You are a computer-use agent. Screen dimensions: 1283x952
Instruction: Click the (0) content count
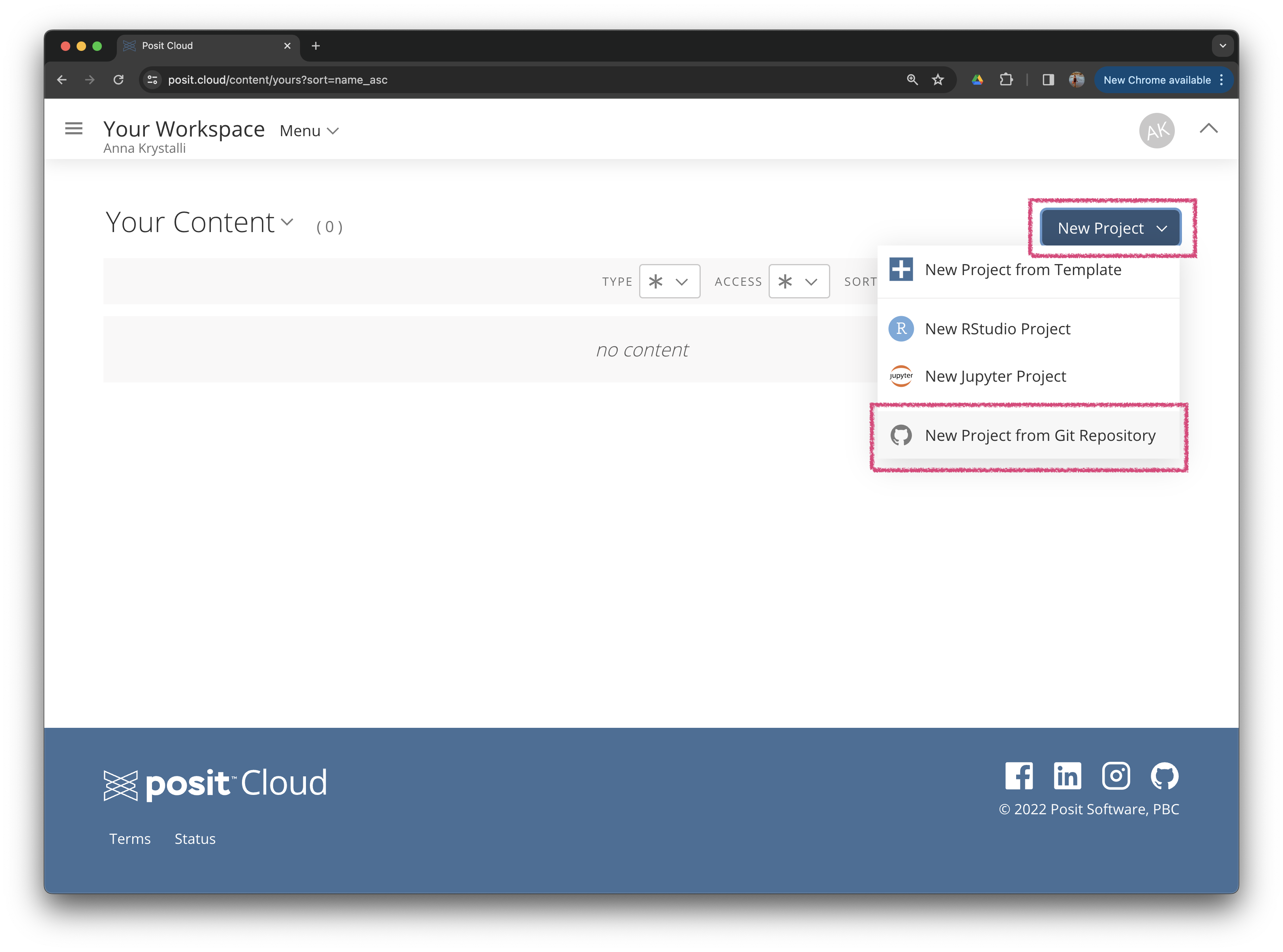(x=330, y=227)
